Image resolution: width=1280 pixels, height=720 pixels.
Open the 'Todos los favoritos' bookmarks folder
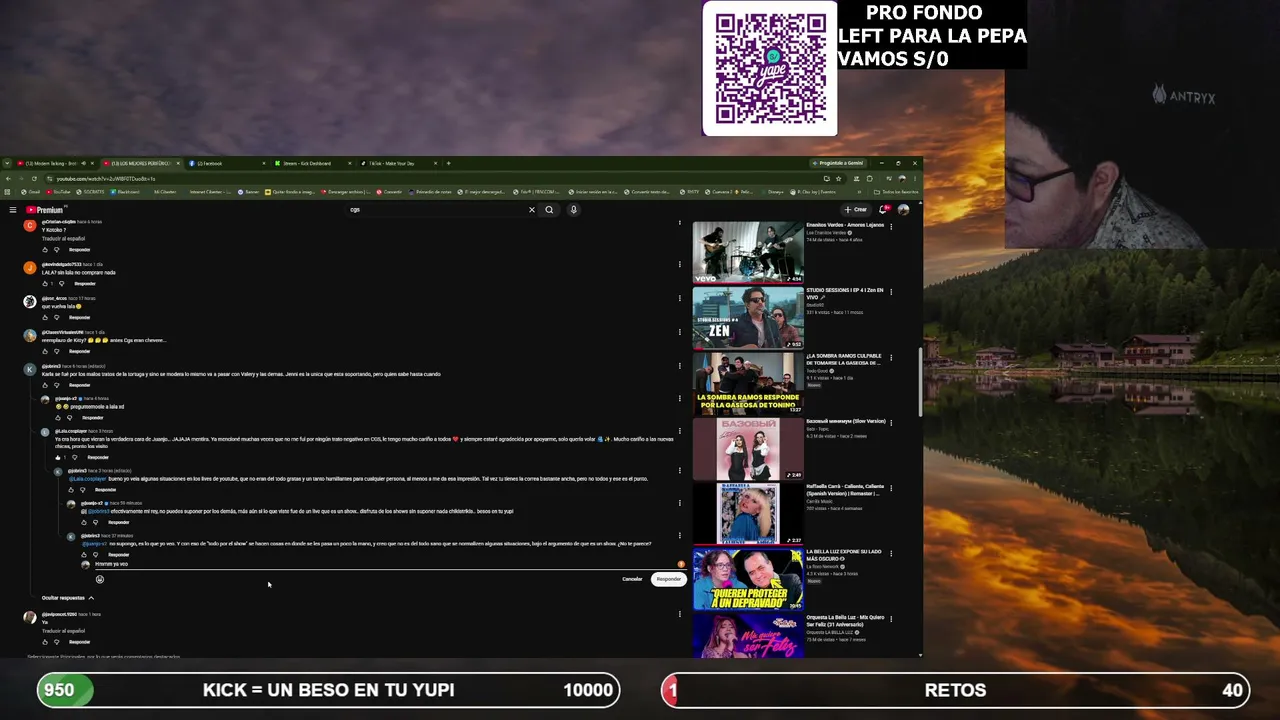click(x=896, y=192)
